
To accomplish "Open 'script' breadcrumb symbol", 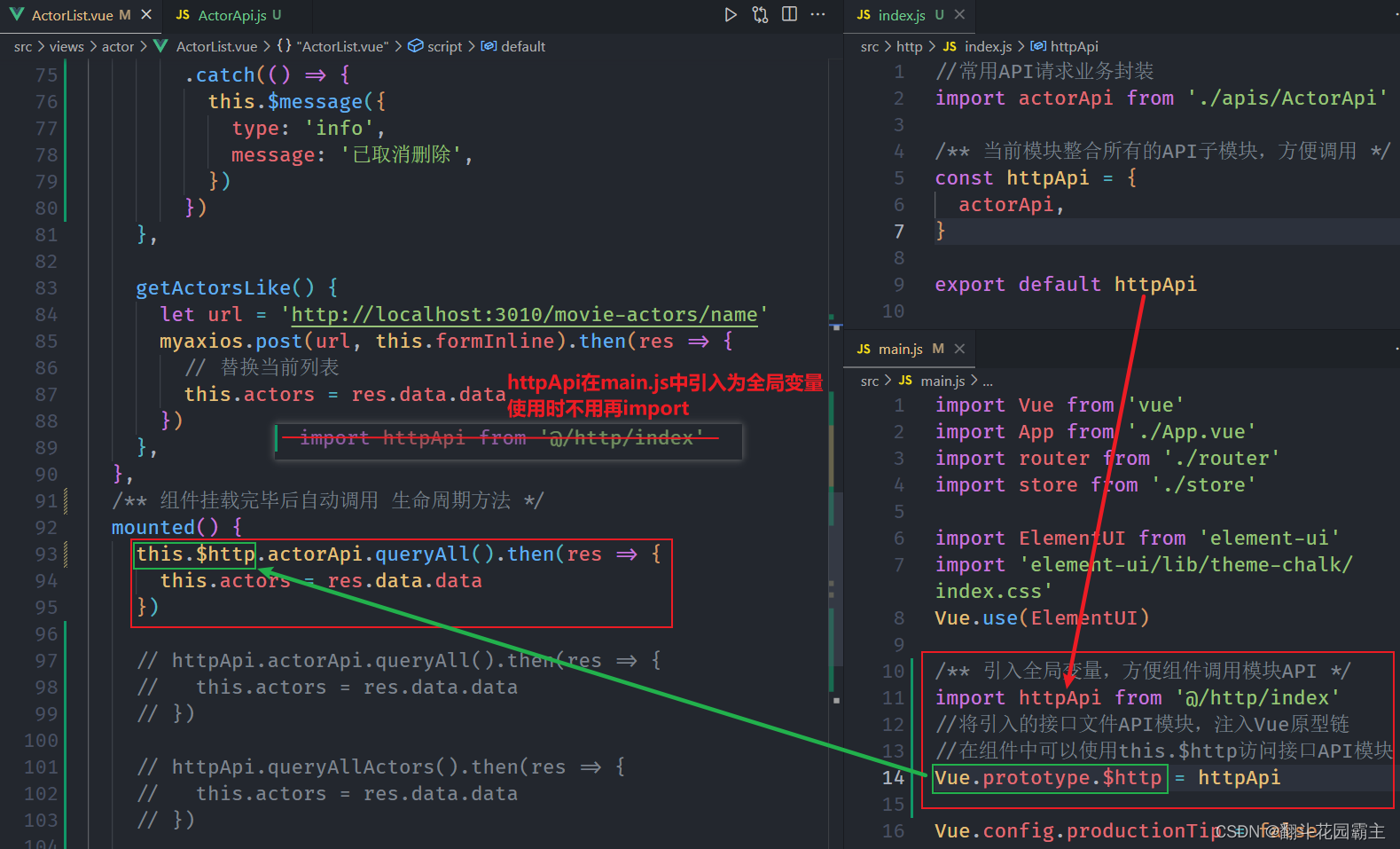I will pos(435,46).
